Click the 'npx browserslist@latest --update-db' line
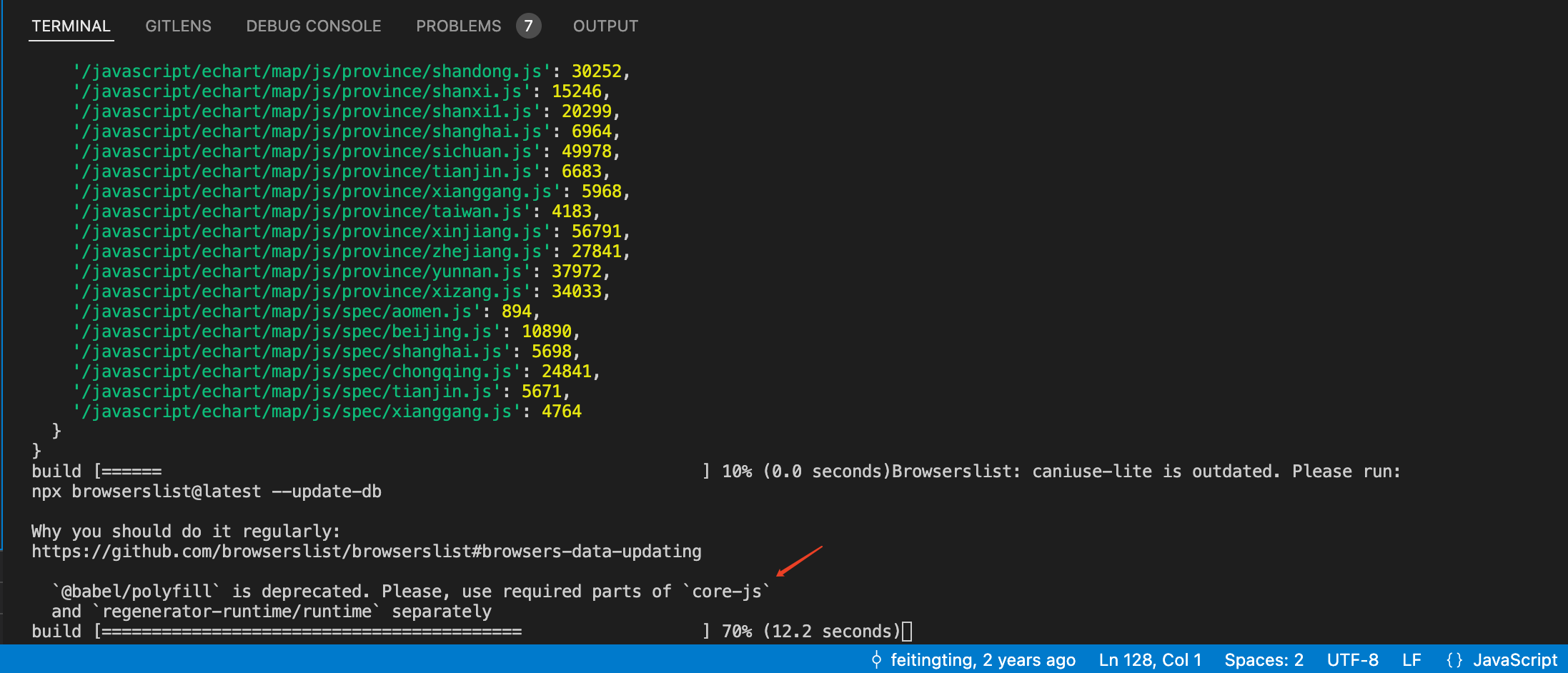The height and width of the screenshot is (673, 1568). point(207,492)
